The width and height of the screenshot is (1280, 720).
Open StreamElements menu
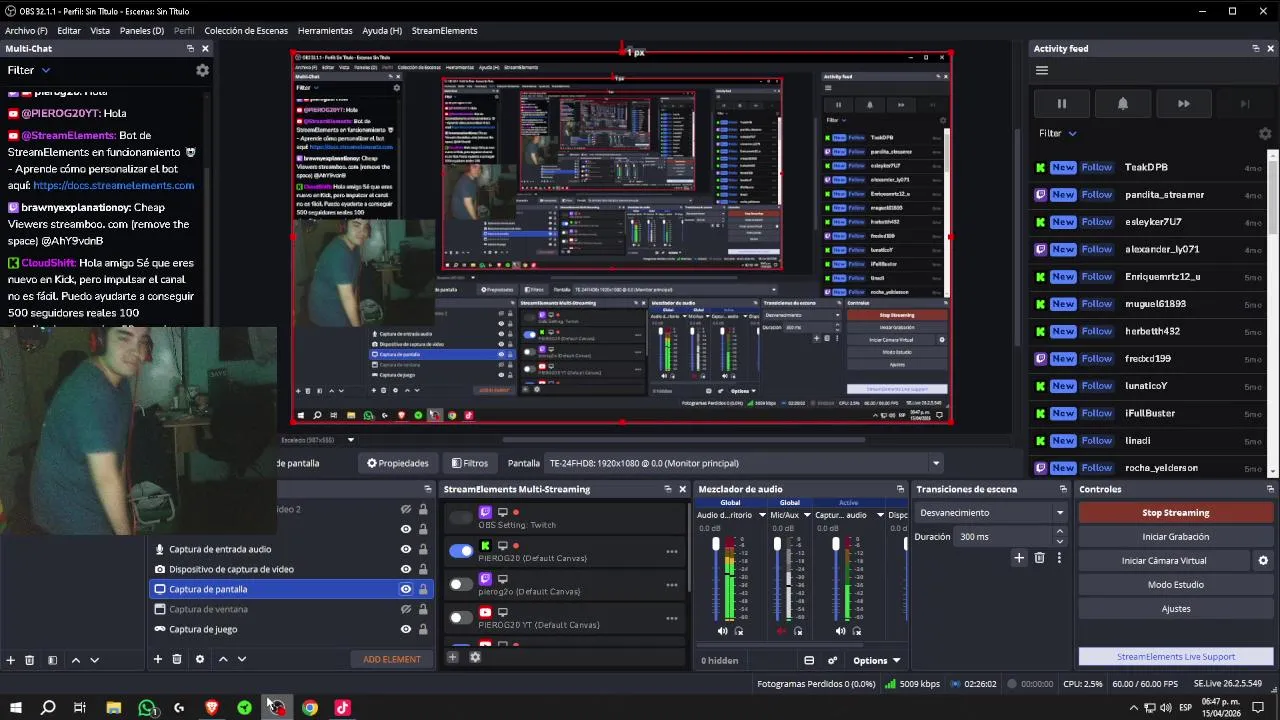[x=444, y=31]
